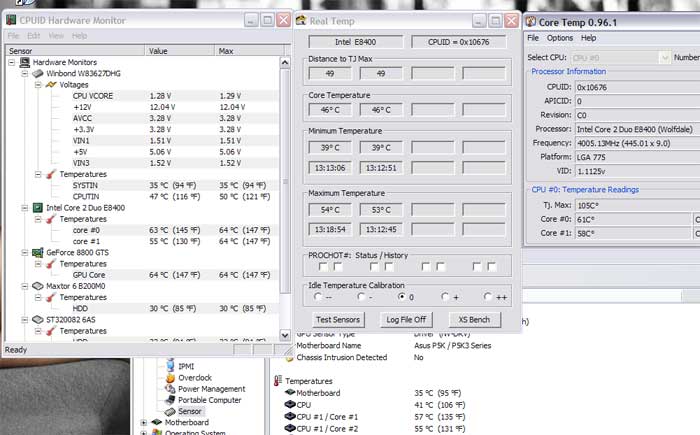Select the '-' idle calibration radio button
Screen dimensions: 700x435
pyautogui.click(x=361, y=297)
